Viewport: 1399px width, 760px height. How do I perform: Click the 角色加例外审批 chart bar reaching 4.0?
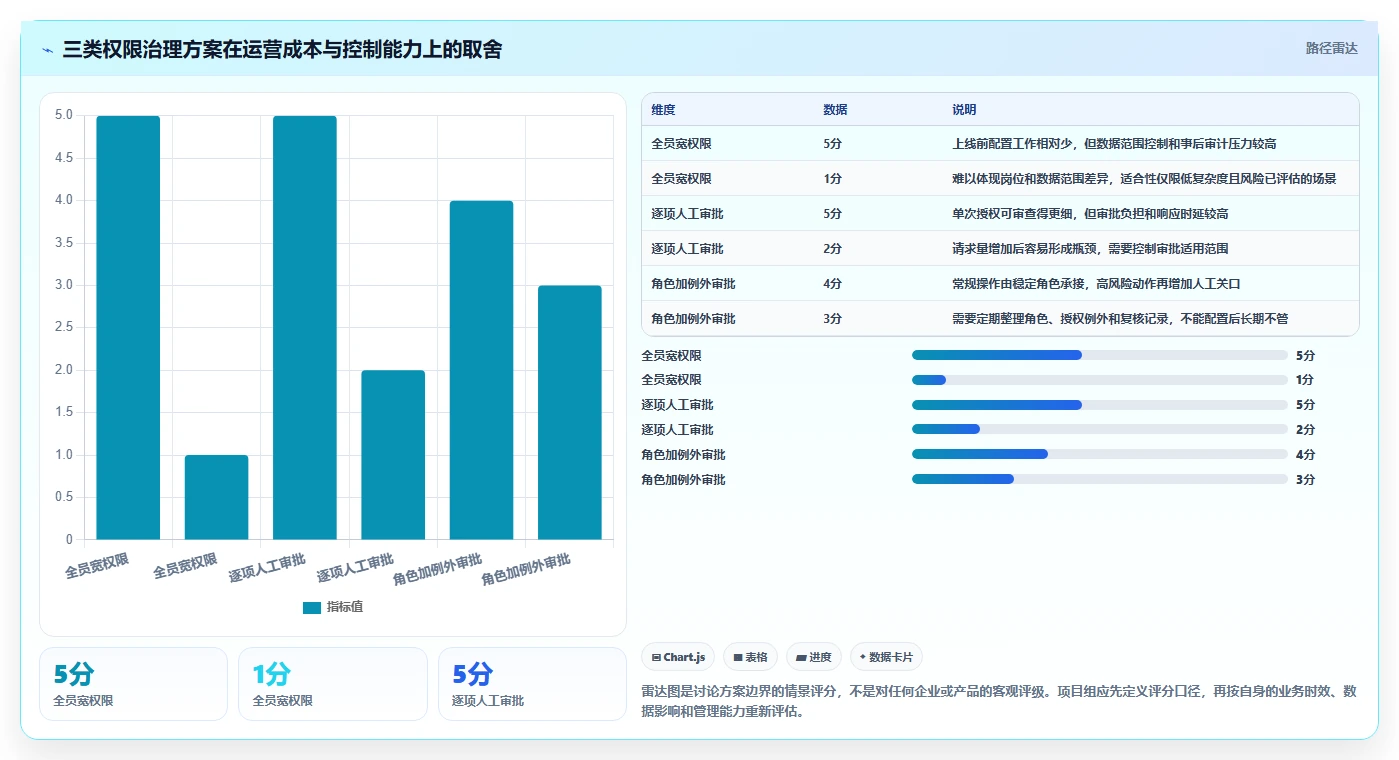(481, 370)
